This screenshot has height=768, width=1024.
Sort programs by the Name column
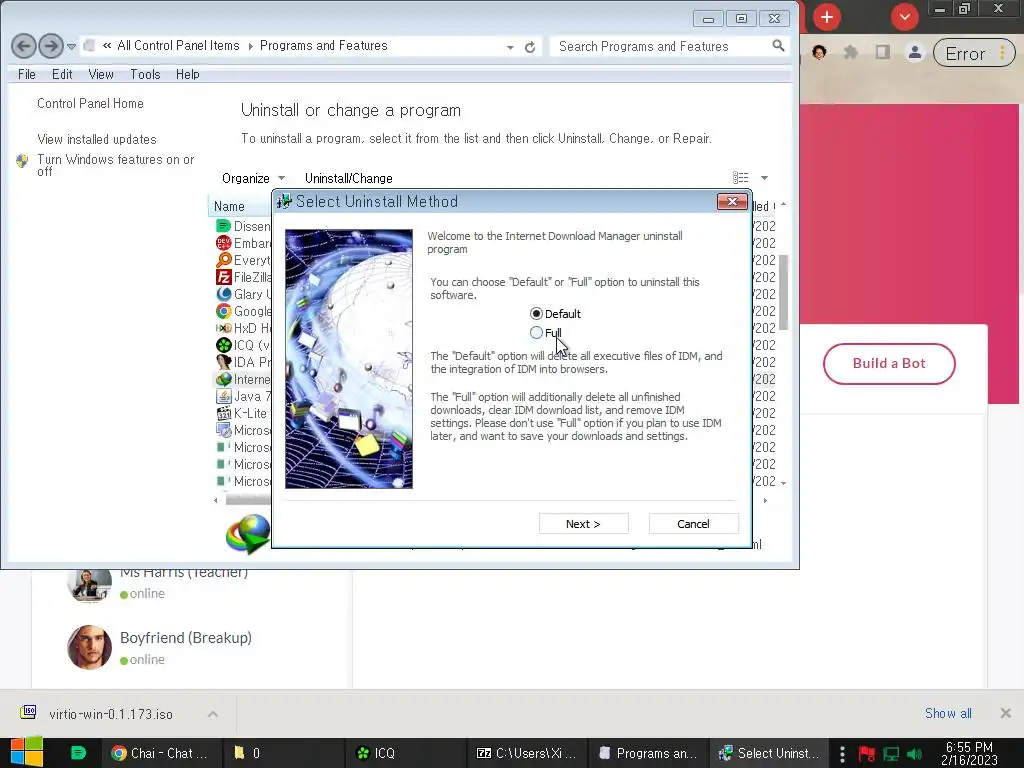click(229, 206)
